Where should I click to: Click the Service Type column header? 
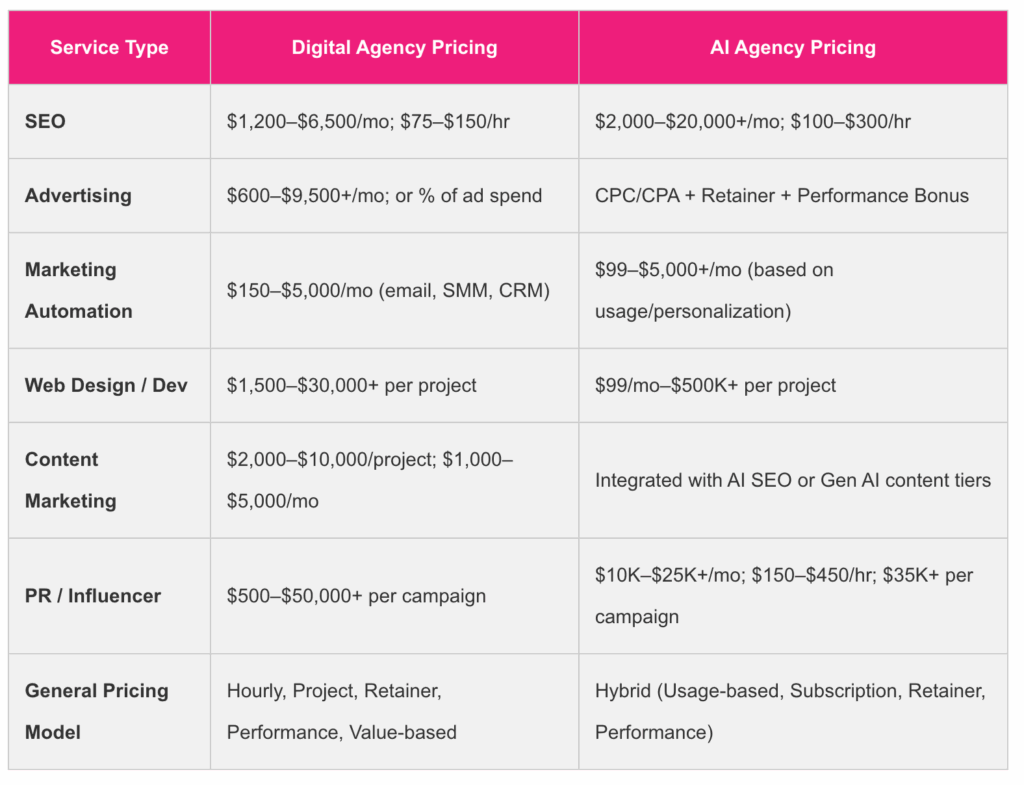(109, 47)
